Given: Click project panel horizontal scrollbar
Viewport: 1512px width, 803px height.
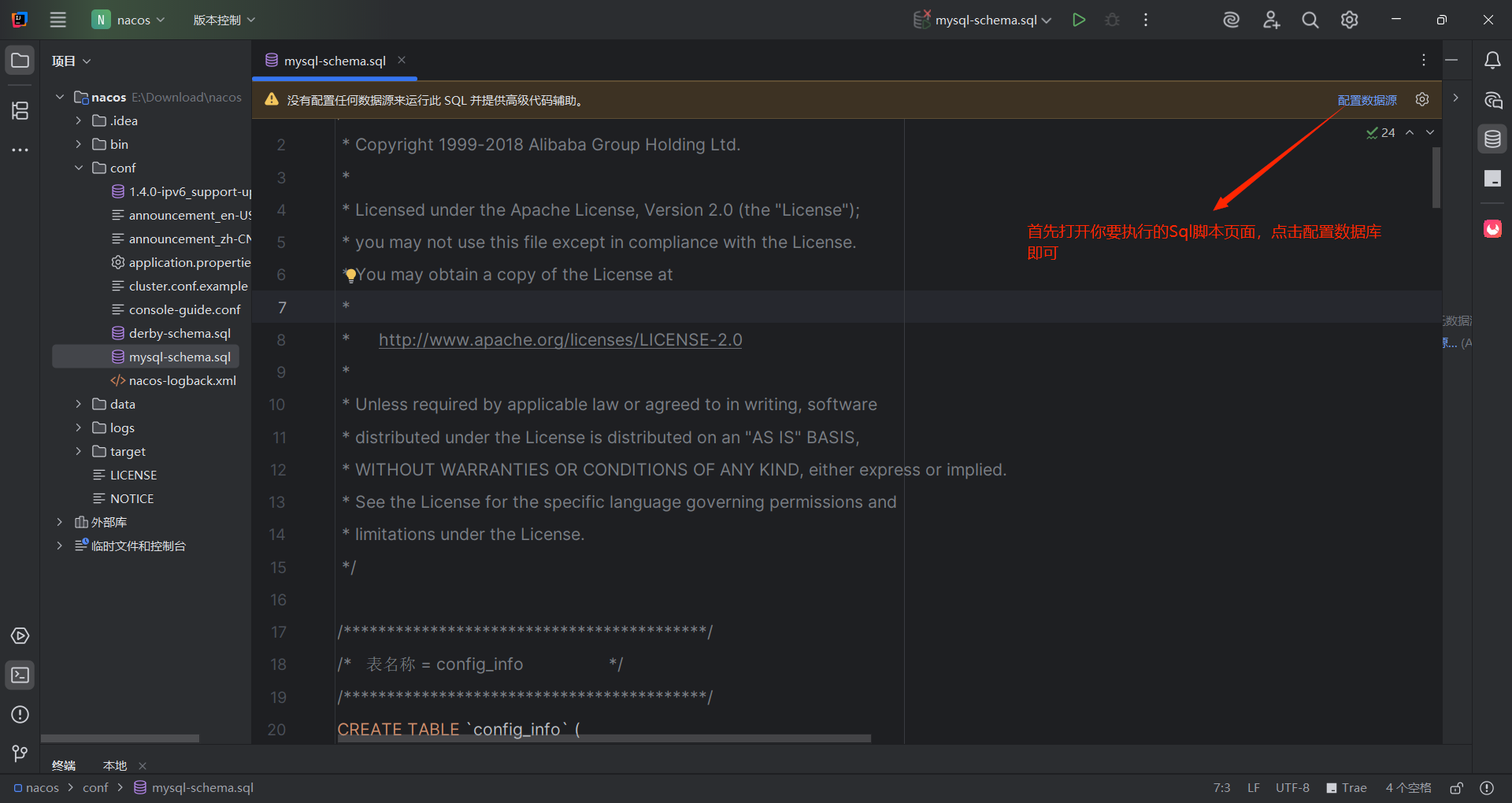Looking at the screenshot, I should (120, 738).
